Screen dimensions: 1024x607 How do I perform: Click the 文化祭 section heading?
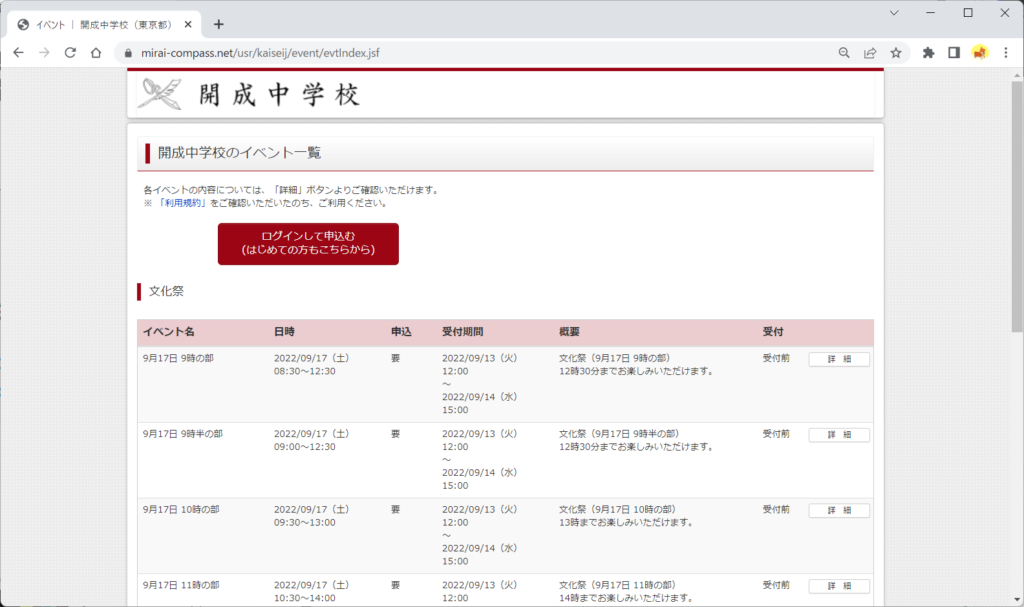(x=166, y=291)
